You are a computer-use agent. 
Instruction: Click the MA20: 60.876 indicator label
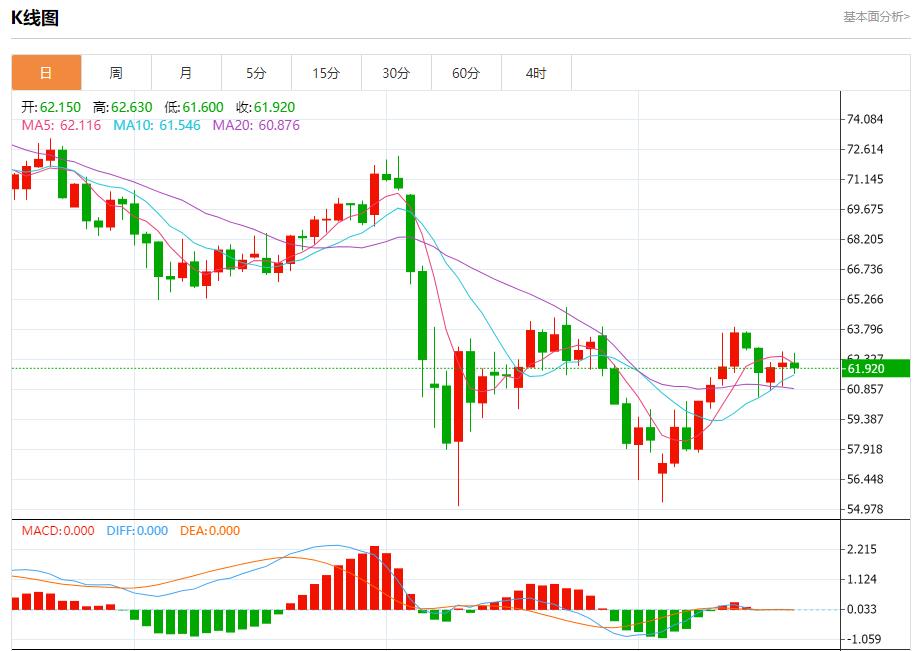tap(256, 125)
